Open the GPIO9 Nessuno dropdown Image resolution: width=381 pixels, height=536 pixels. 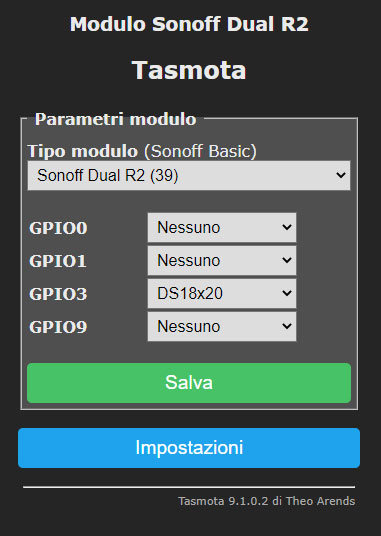point(222,326)
